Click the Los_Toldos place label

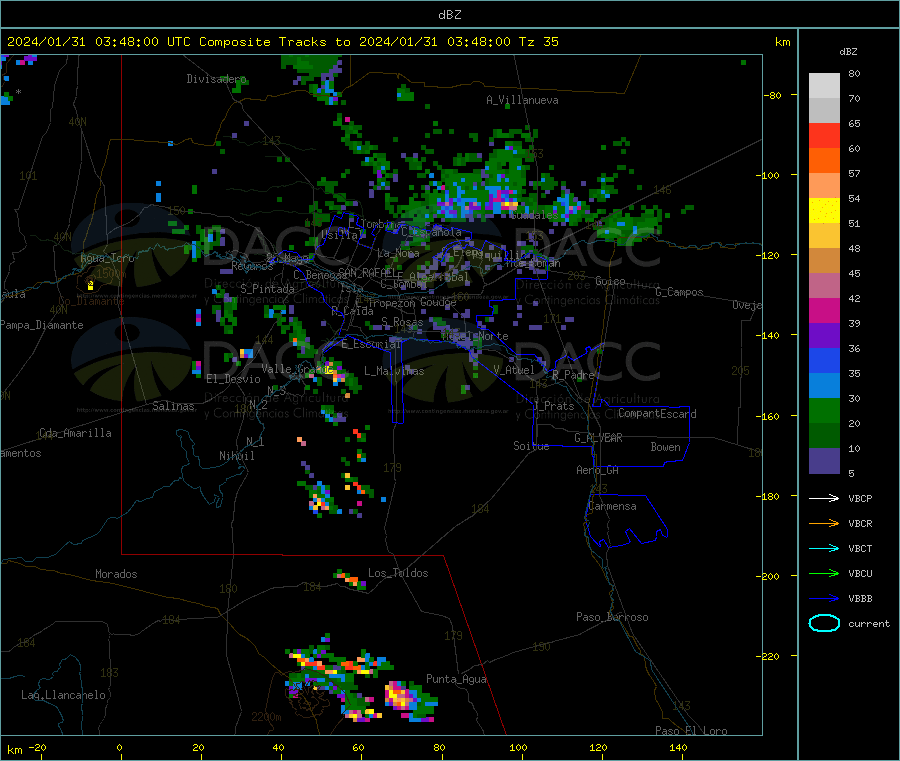click(x=398, y=573)
